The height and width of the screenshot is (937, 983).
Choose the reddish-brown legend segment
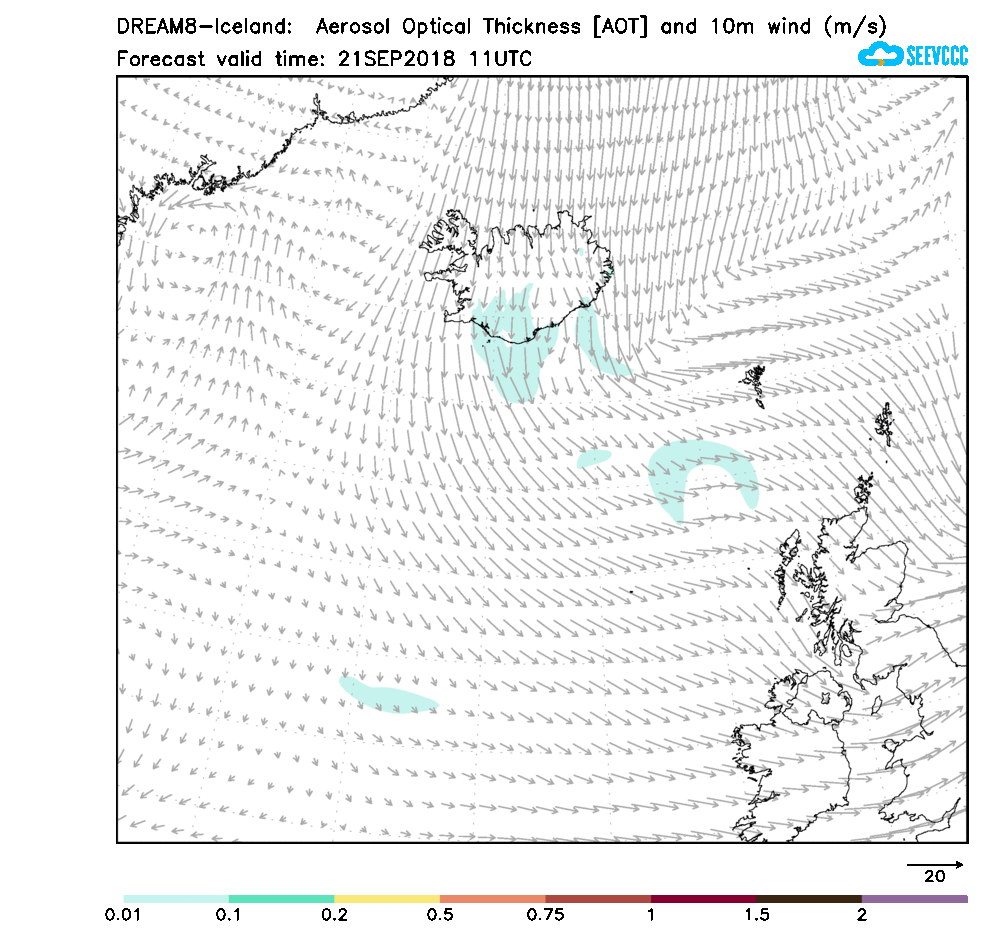click(598, 899)
